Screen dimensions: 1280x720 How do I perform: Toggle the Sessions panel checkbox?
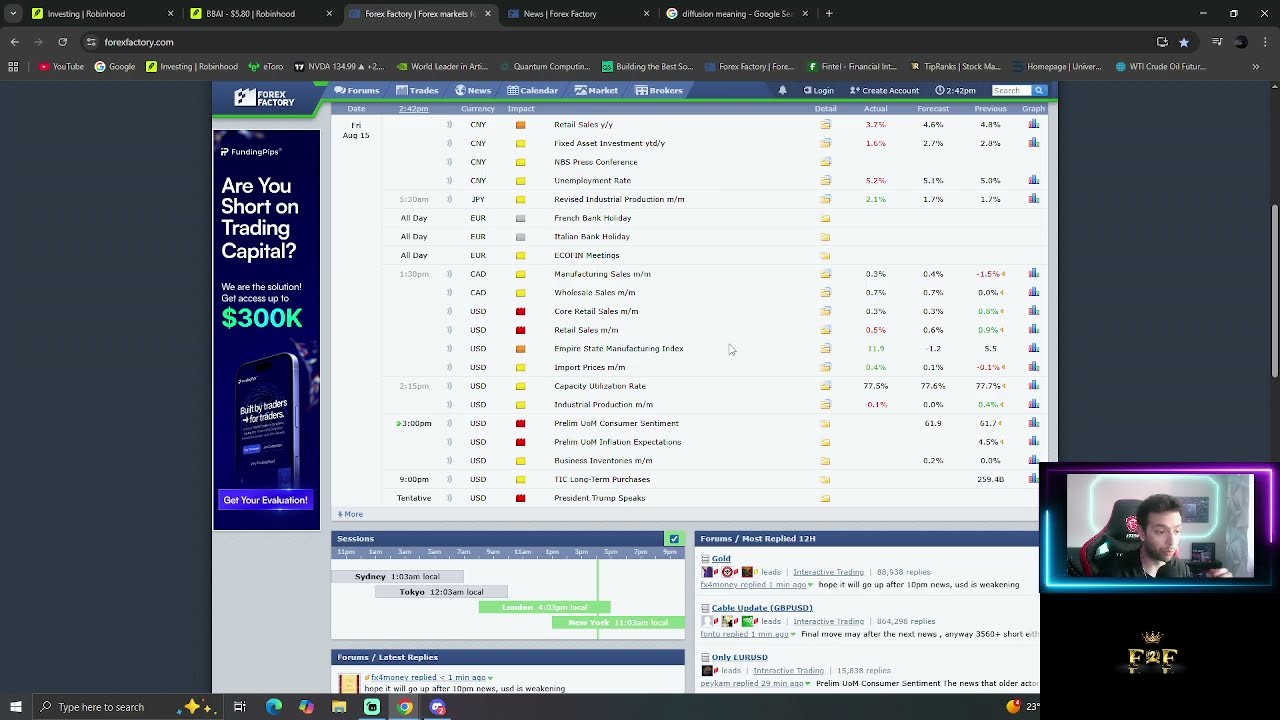pyautogui.click(x=674, y=539)
